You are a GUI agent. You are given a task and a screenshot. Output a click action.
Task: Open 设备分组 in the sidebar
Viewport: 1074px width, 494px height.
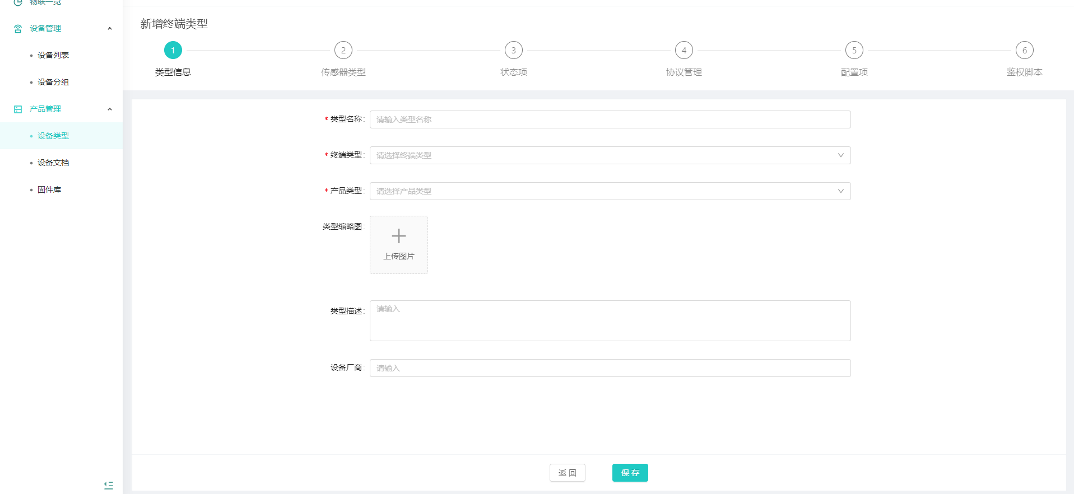(53, 82)
